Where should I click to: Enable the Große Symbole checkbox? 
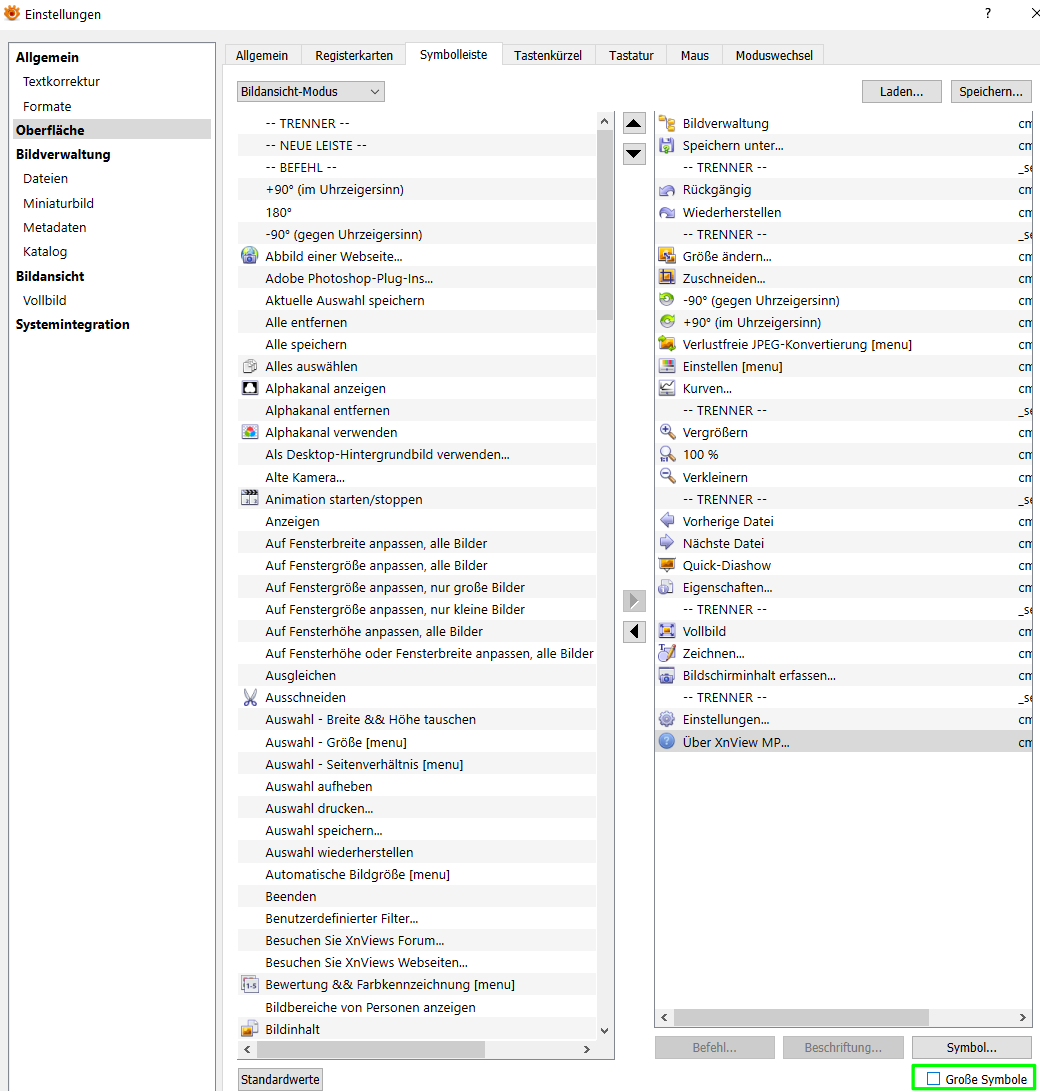(x=934, y=1079)
